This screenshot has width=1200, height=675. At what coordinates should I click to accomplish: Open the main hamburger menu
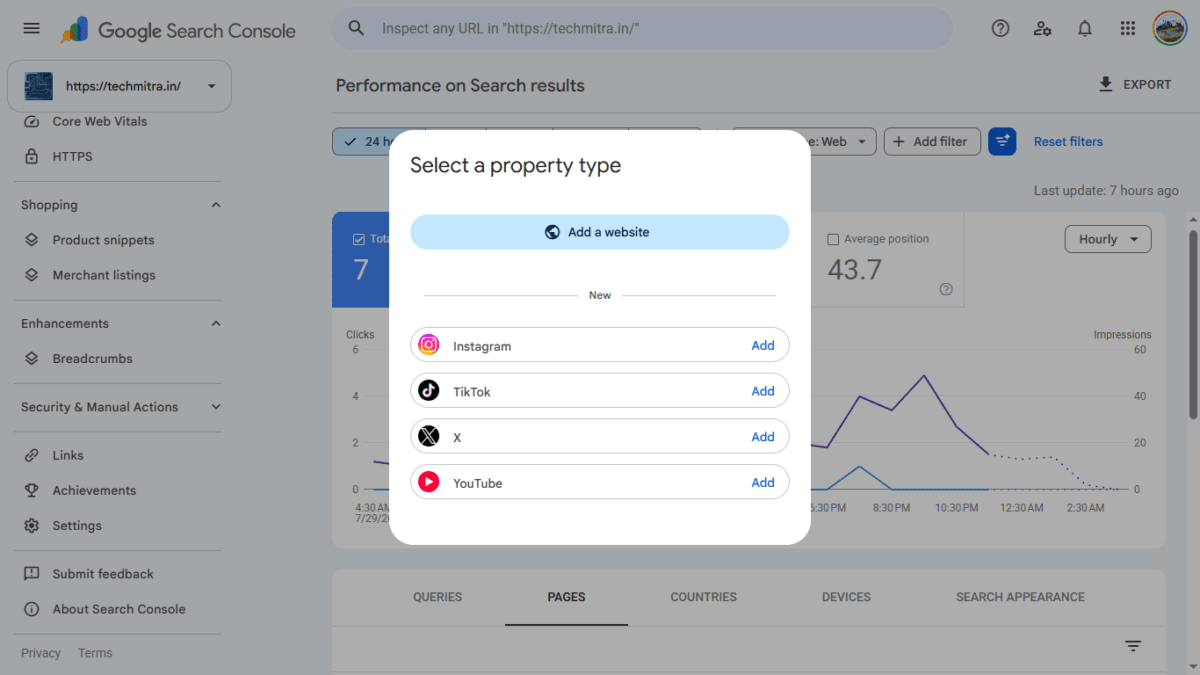tap(31, 29)
